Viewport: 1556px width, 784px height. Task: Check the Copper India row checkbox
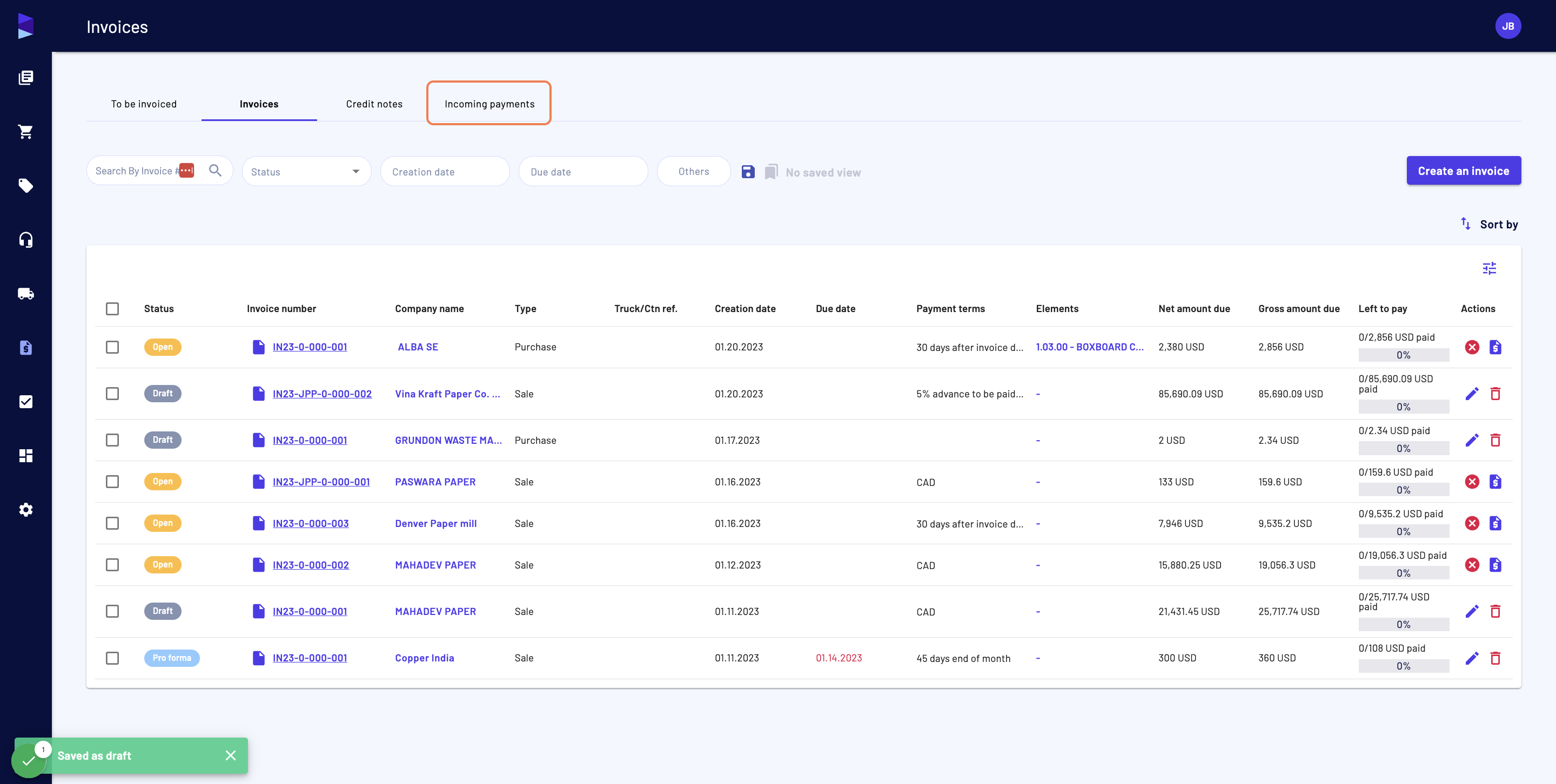tap(112, 658)
